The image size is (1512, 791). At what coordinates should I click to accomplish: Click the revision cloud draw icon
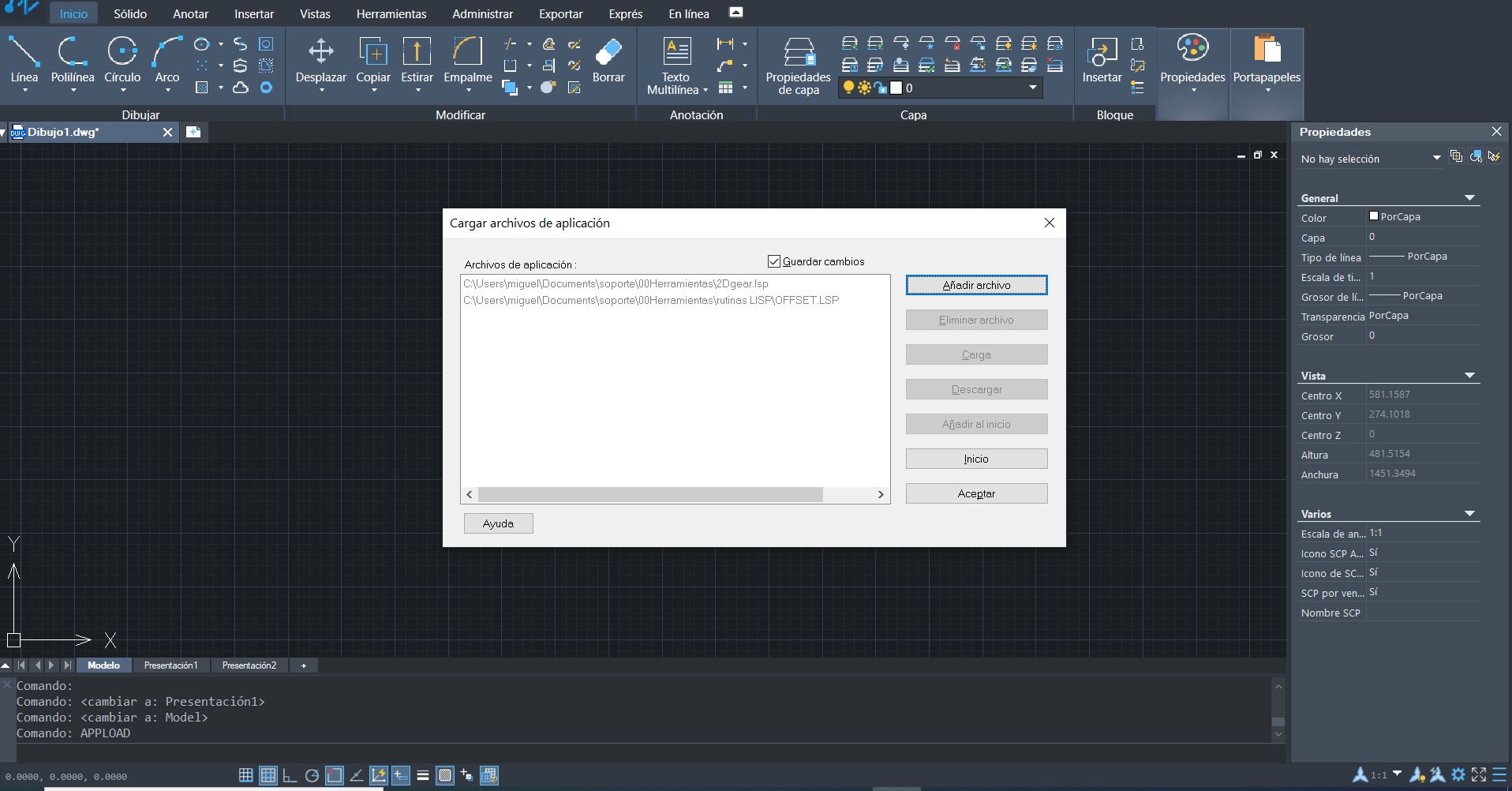coord(241,88)
